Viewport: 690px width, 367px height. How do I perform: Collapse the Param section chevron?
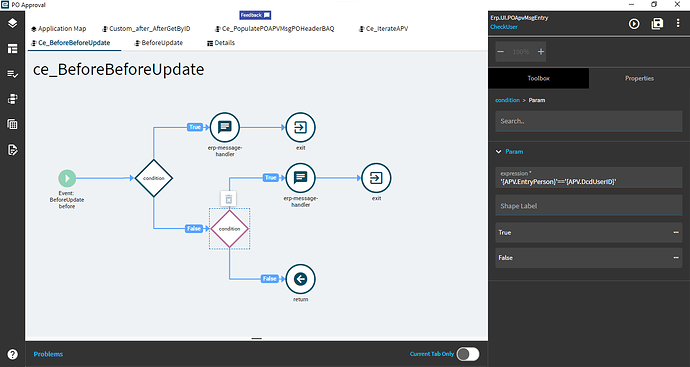[499, 151]
